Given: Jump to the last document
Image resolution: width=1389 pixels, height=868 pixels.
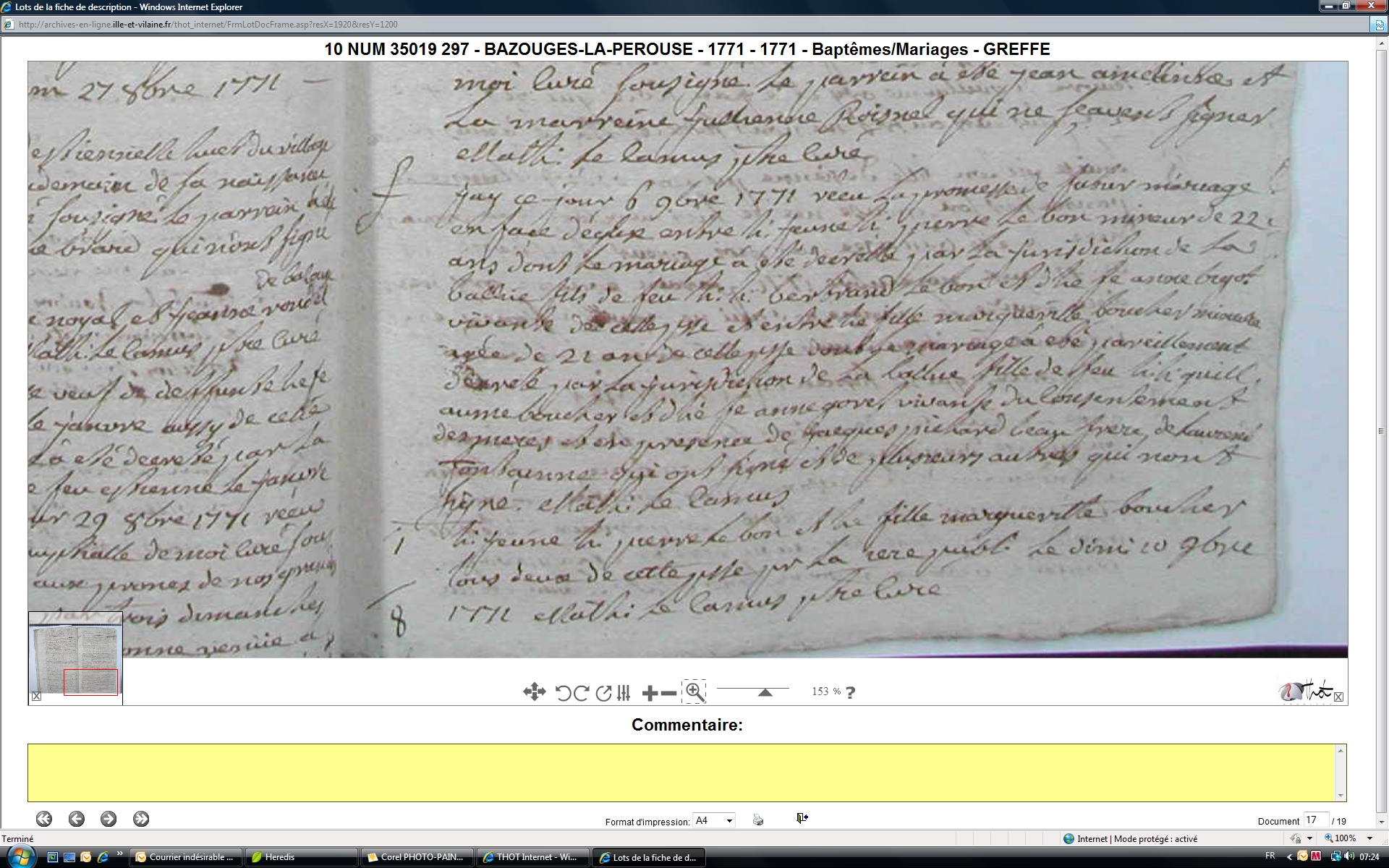Looking at the screenshot, I should click(141, 819).
